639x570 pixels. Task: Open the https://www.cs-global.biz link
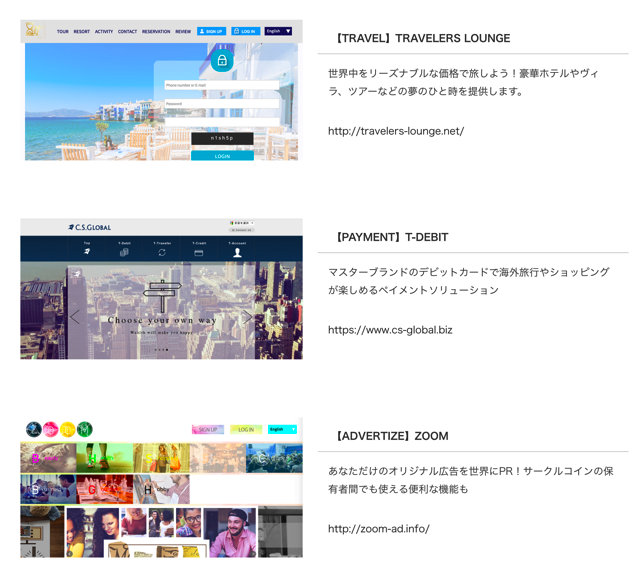[390, 330]
